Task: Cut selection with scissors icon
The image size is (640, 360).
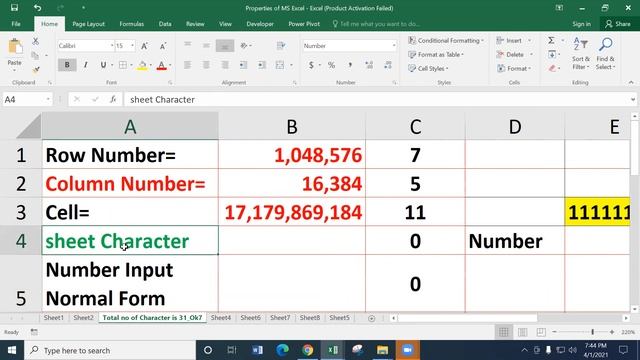Action: (x=36, y=41)
